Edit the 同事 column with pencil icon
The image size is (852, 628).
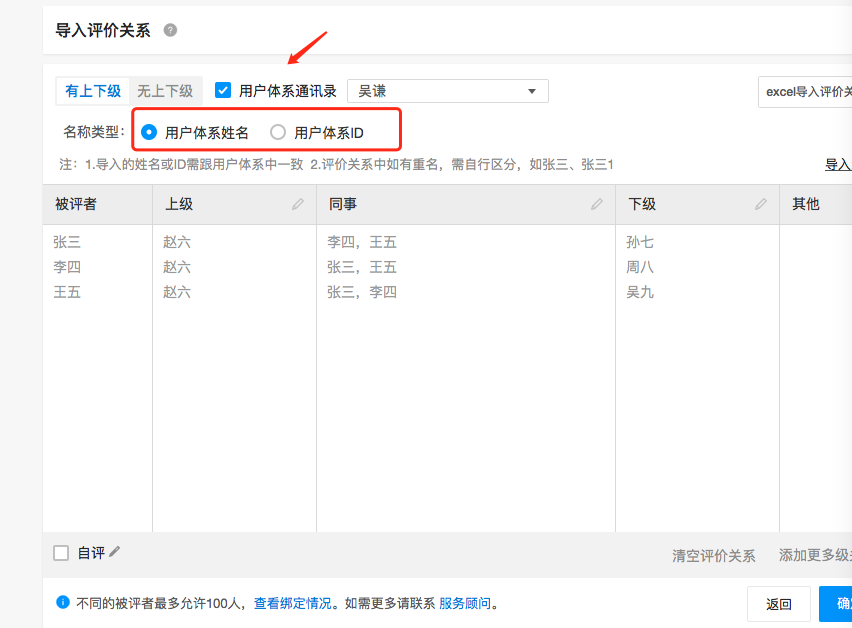pyautogui.click(x=597, y=204)
